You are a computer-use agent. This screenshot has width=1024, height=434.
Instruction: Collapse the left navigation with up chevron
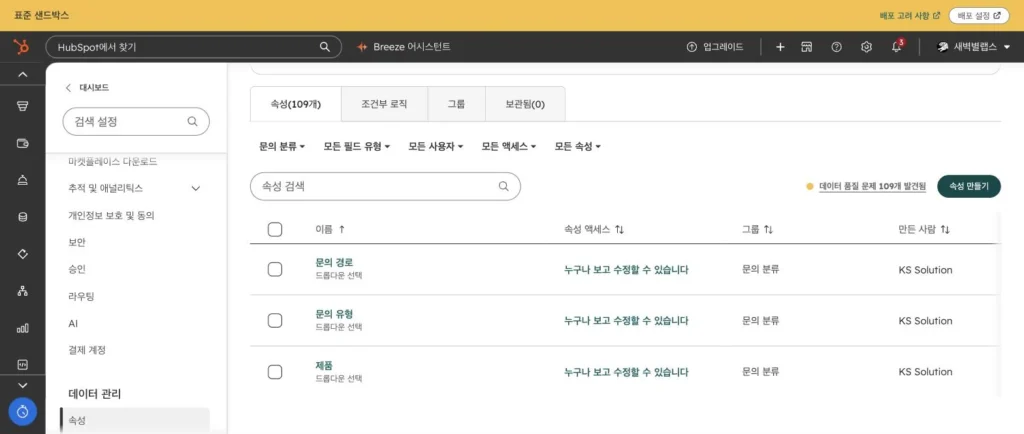pos(22,75)
